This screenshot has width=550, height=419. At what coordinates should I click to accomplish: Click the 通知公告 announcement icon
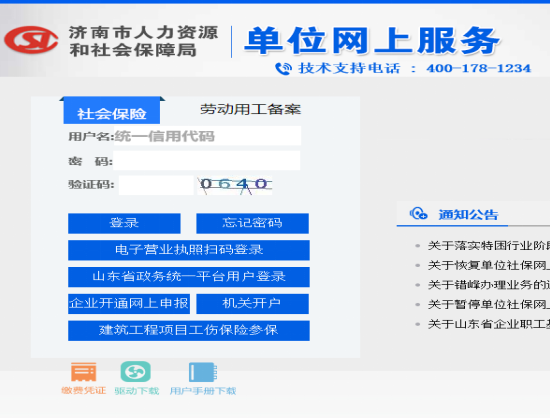[418, 213]
